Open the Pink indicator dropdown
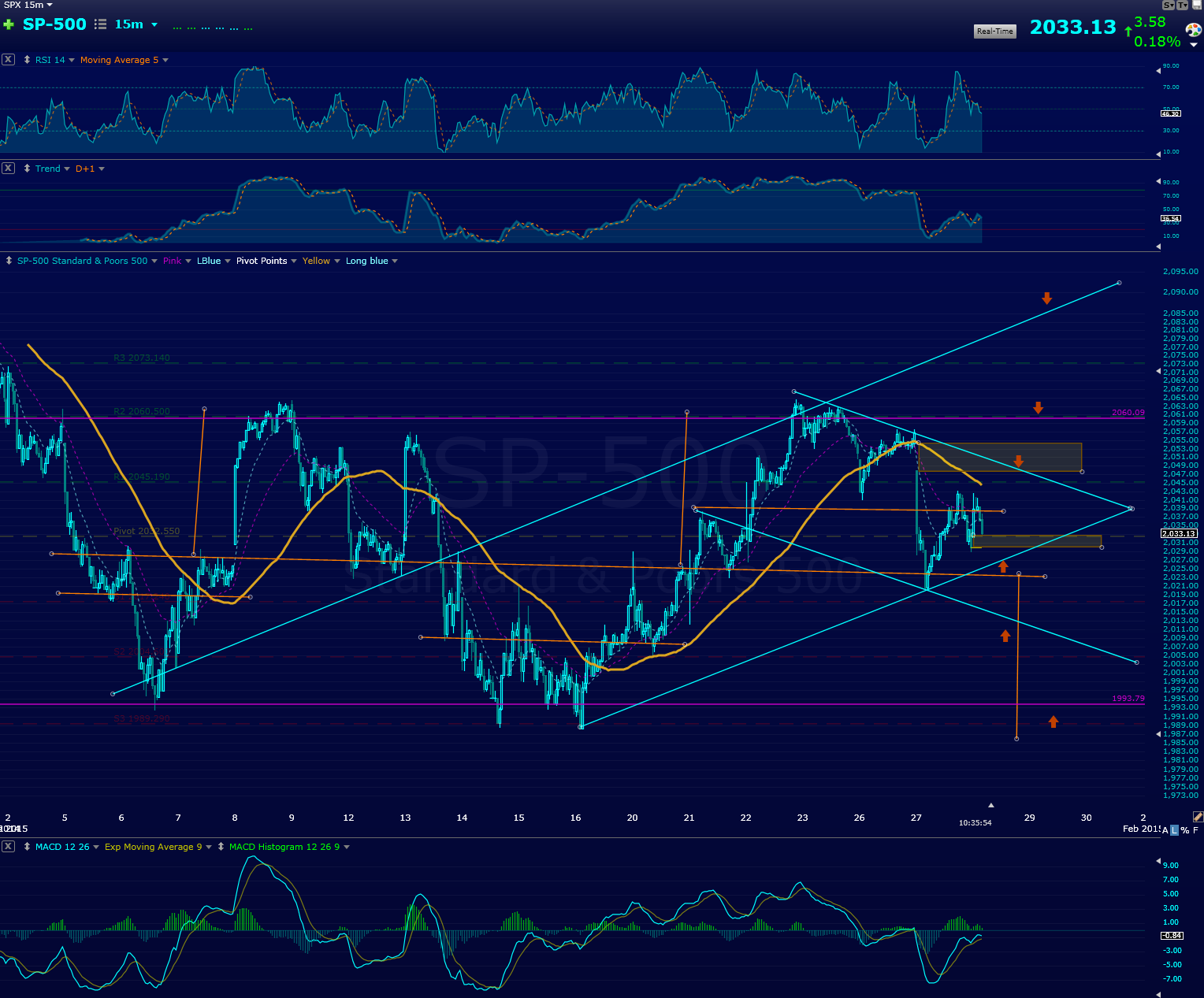The image size is (1204, 998). [x=188, y=261]
